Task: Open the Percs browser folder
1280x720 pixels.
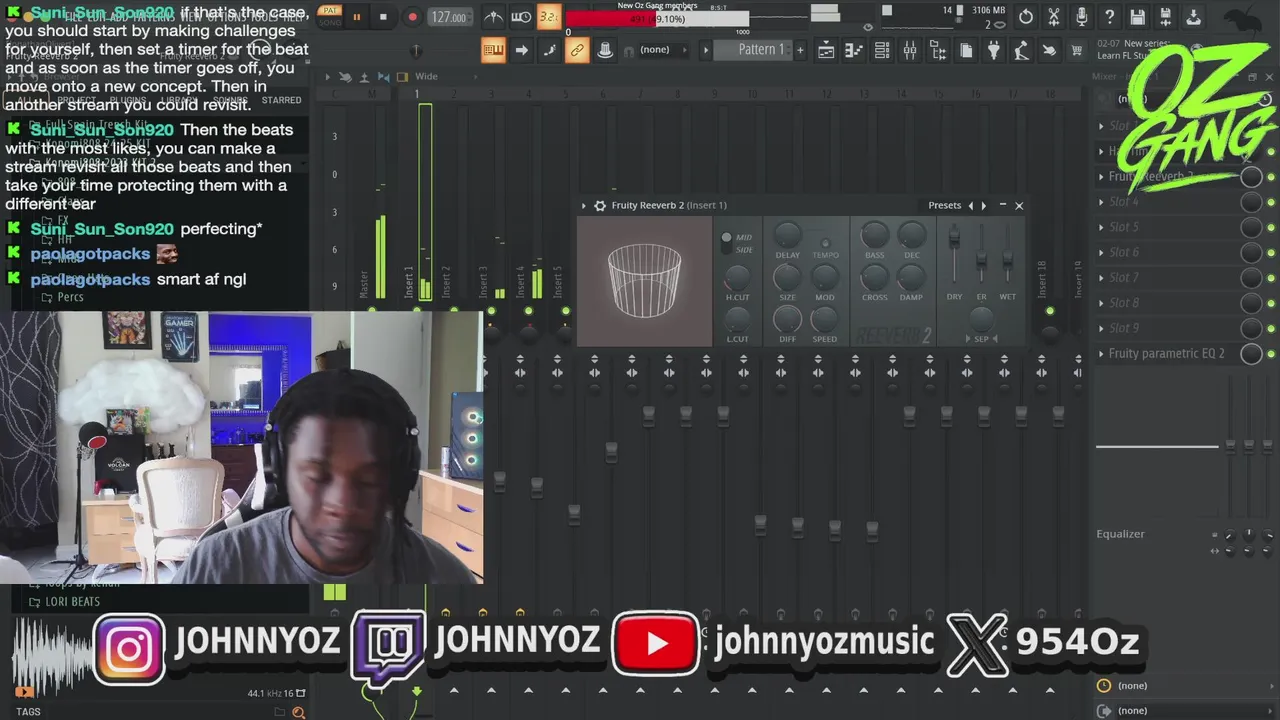Action: point(70,297)
